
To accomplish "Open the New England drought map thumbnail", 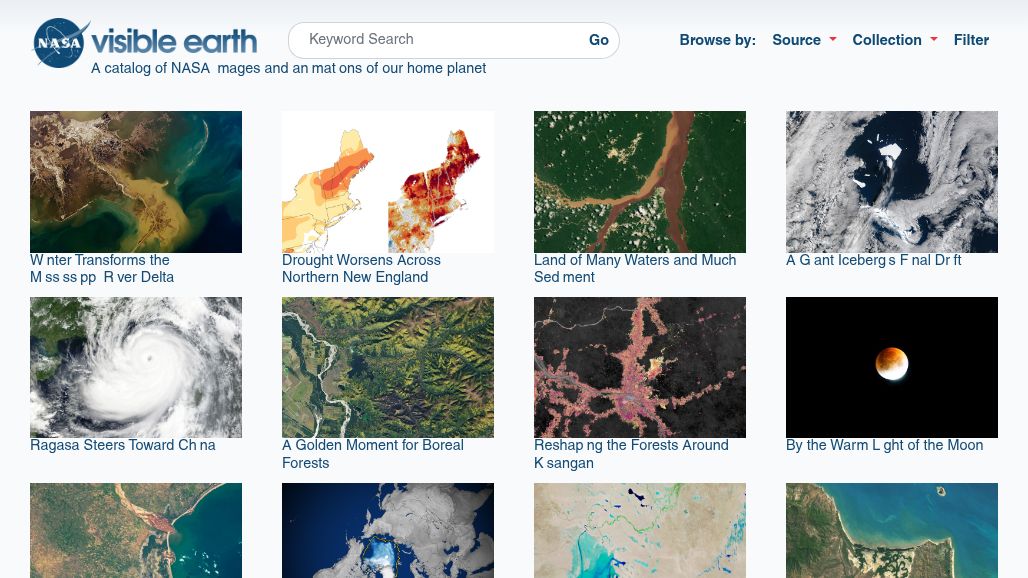I will (388, 181).
